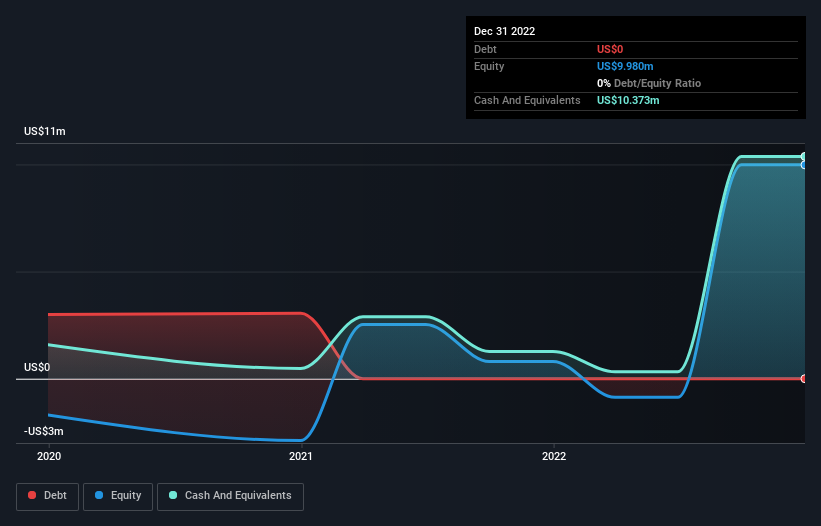Toggle the Cash And Equivalents legend button

230,496
